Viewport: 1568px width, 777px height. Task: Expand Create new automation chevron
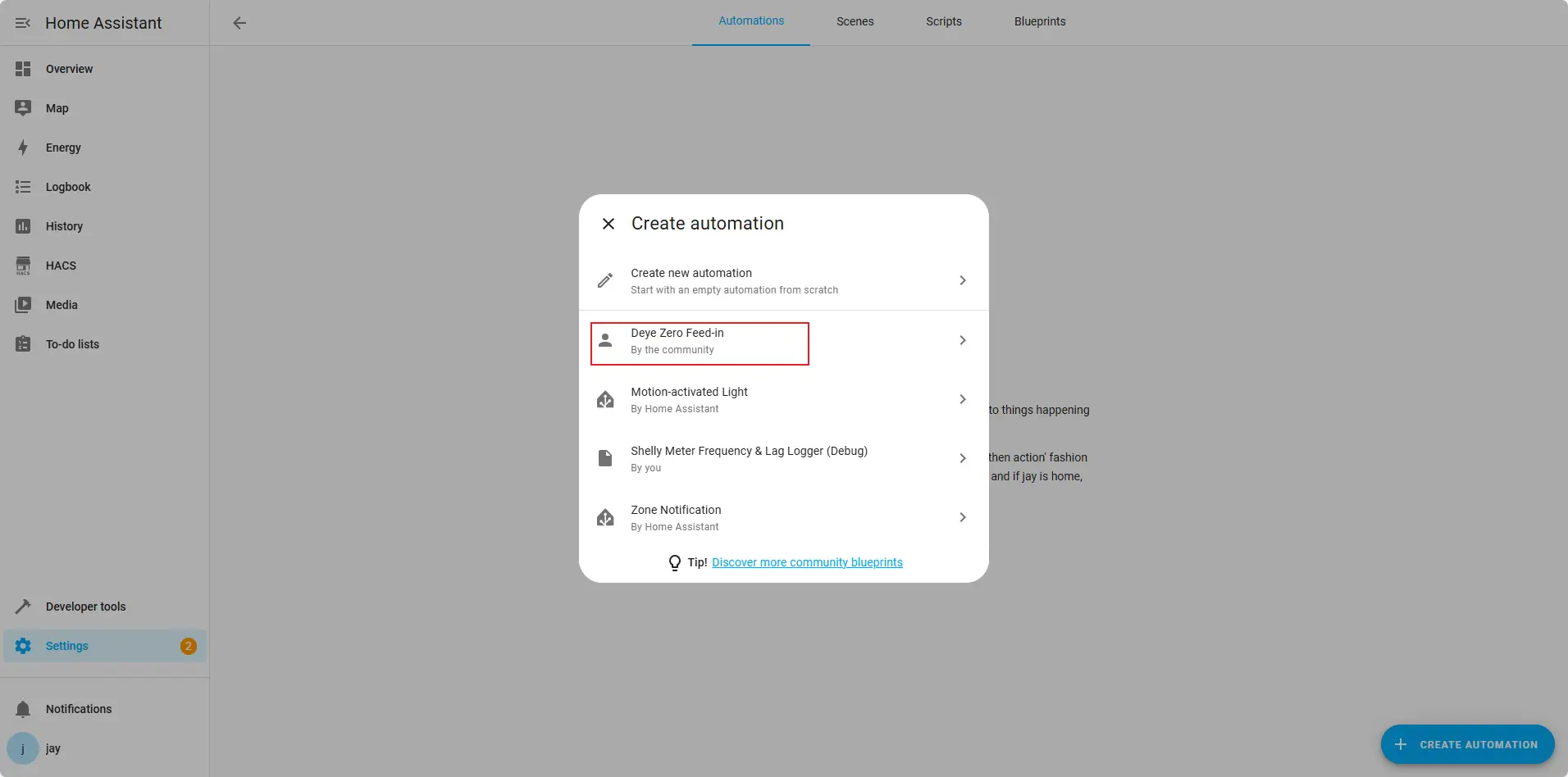(x=963, y=280)
